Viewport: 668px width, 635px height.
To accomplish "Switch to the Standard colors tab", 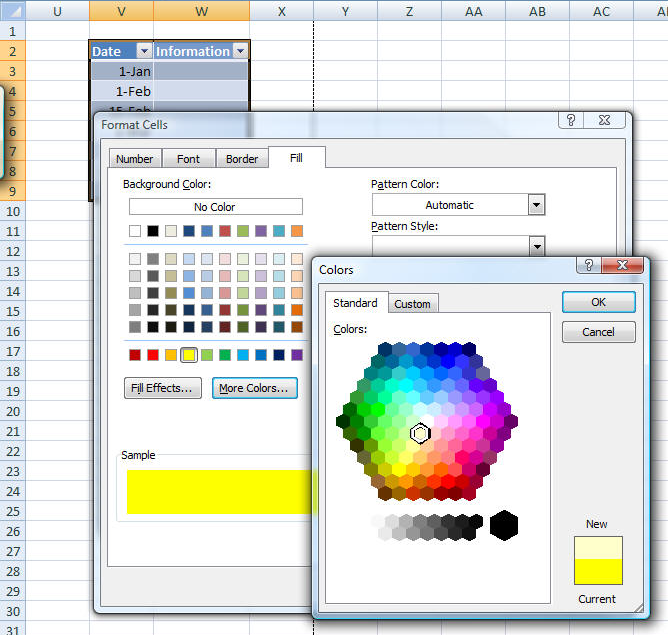I will (355, 303).
